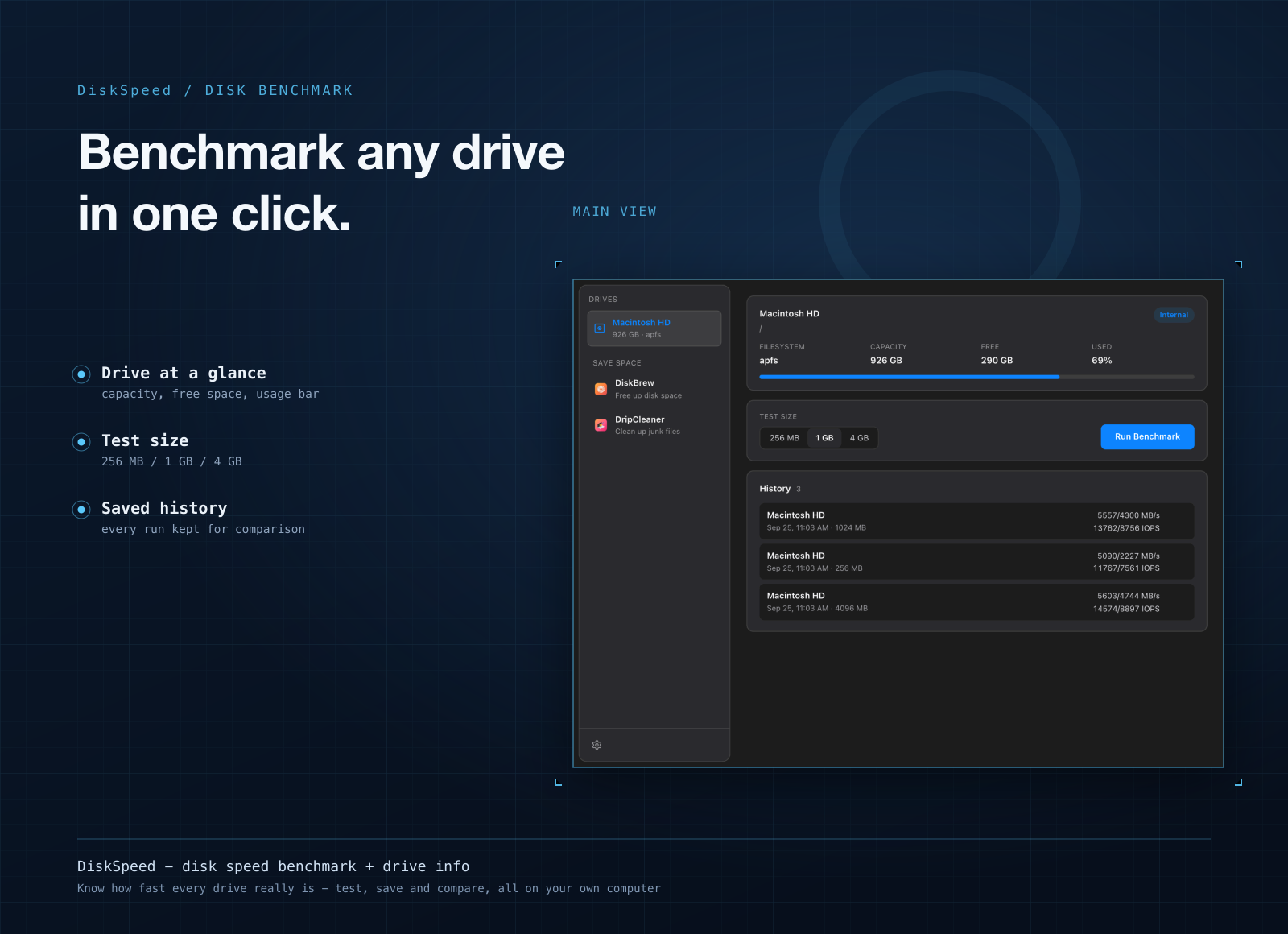Click the 14574/8897 IOPS value

click(x=1126, y=609)
